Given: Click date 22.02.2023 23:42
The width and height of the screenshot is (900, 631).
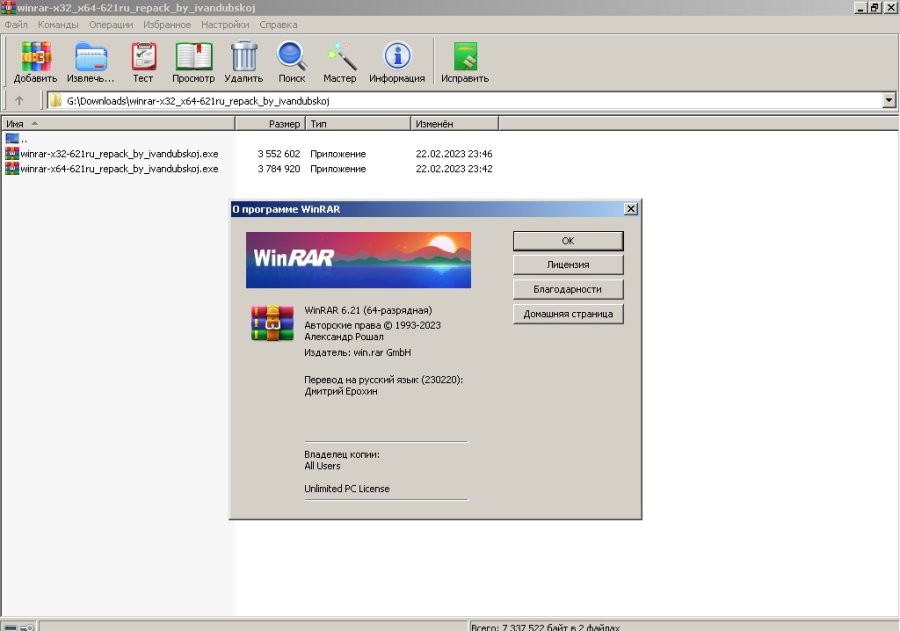Looking at the screenshot, I should [454, 169].
